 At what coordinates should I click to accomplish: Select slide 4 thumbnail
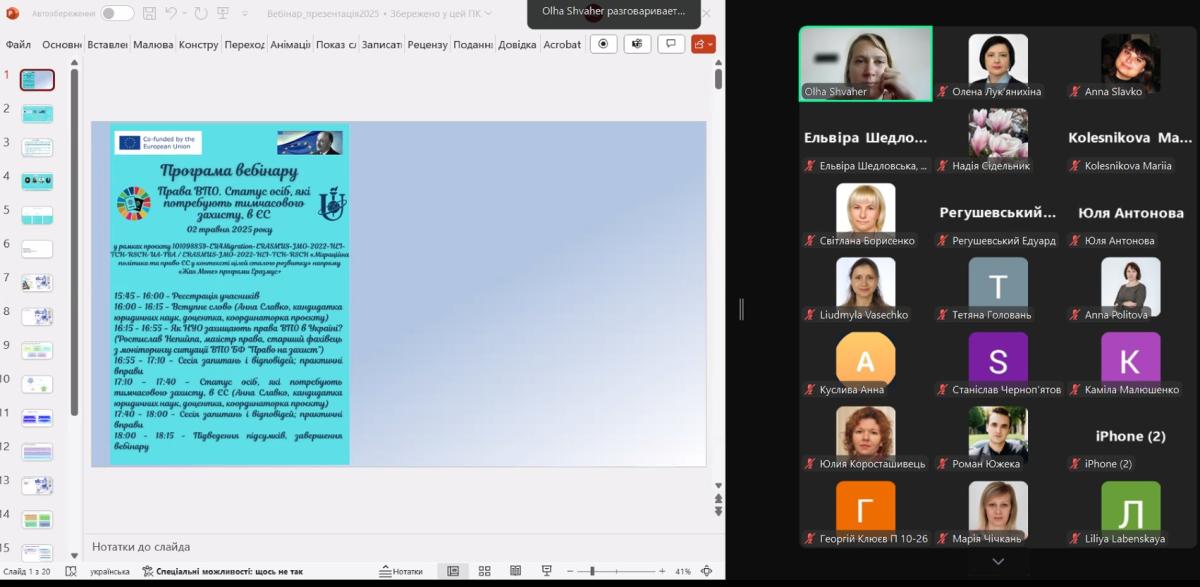(37, 181)
